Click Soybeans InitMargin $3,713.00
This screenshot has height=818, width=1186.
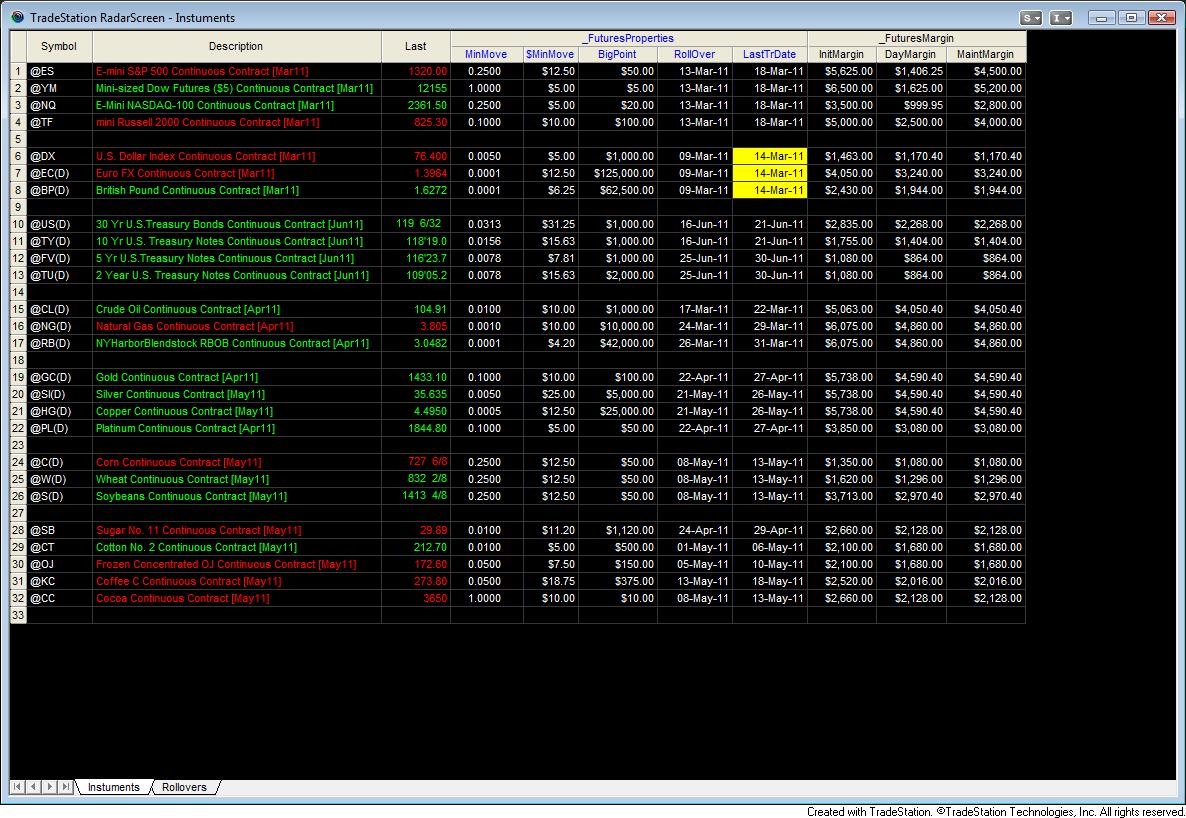(x=842, y=496)
